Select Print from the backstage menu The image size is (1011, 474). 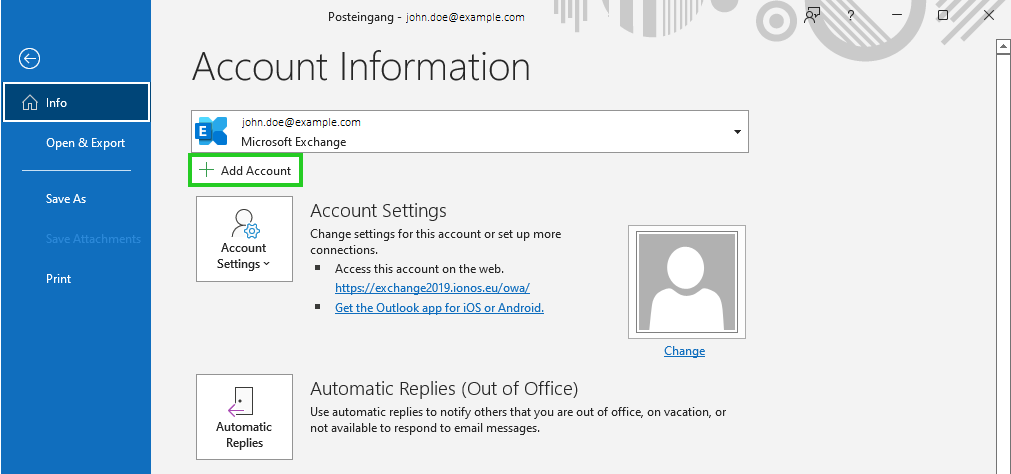click(x=59, y=279)
